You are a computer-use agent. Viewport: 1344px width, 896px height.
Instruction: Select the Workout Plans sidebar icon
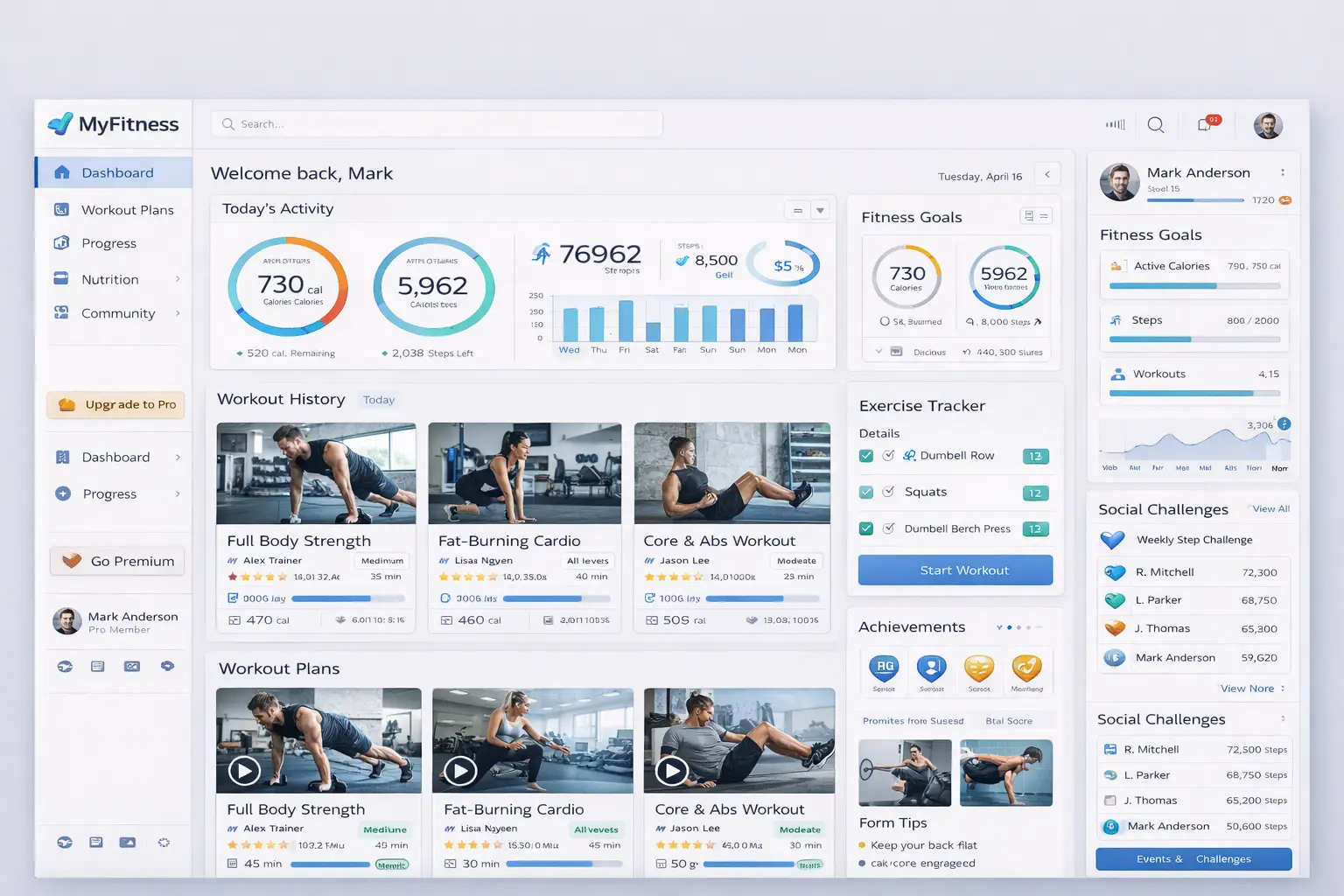pos(61,209)
